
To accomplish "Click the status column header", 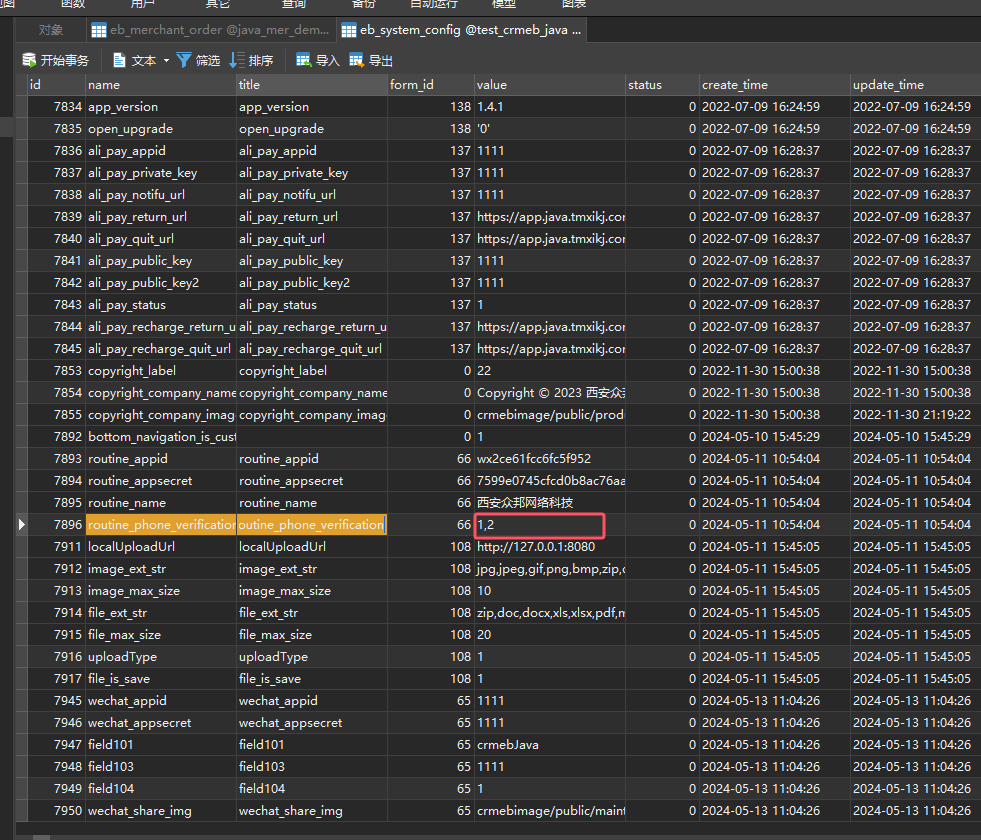I will (662, 84).
